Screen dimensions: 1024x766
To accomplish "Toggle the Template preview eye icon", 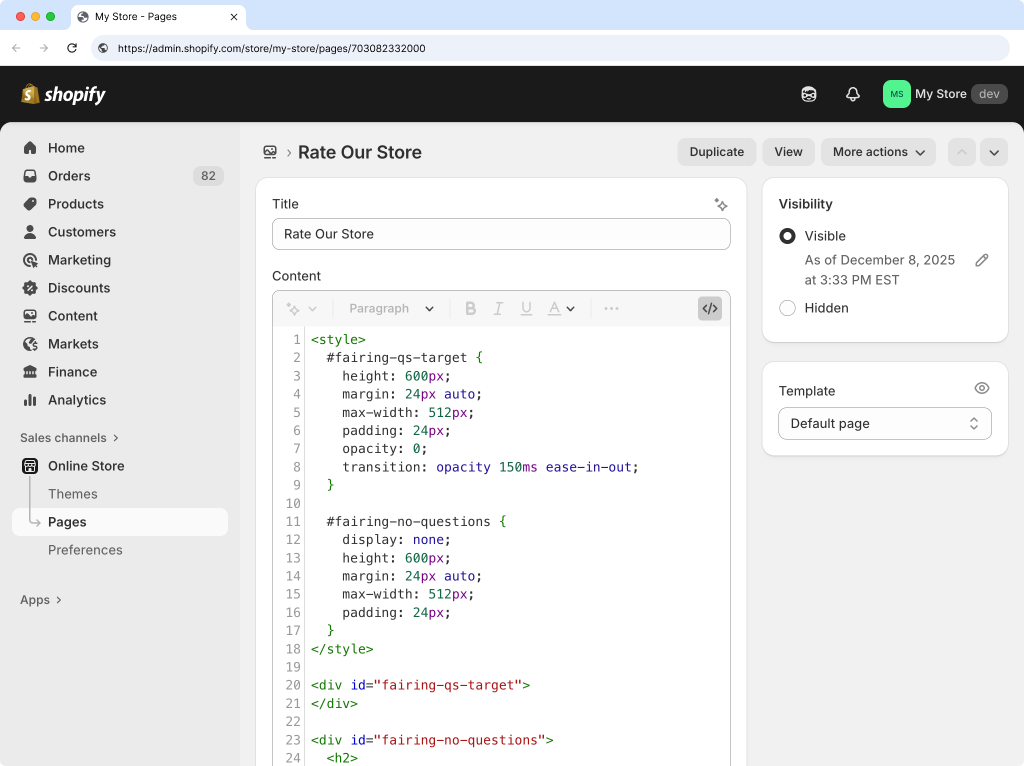I will (981, 388).
